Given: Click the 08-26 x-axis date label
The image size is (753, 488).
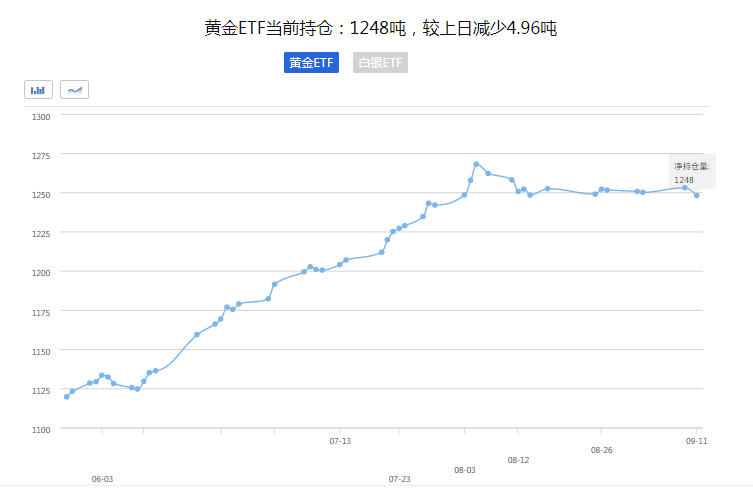Looking at the screenshot, I should pyautogui.click(x=601, y=450).
